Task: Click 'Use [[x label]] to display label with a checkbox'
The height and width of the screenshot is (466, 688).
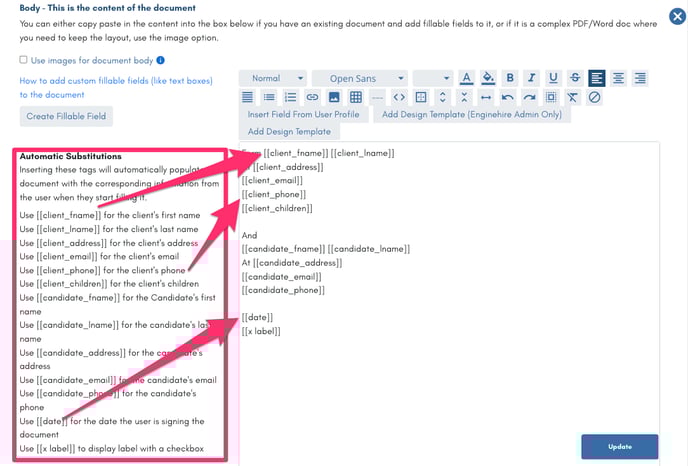Action: coord(111,448)
